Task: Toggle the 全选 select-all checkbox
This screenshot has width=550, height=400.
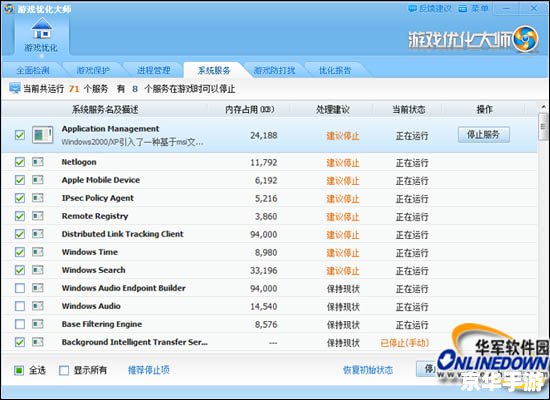Action: [x=19, y=370]
